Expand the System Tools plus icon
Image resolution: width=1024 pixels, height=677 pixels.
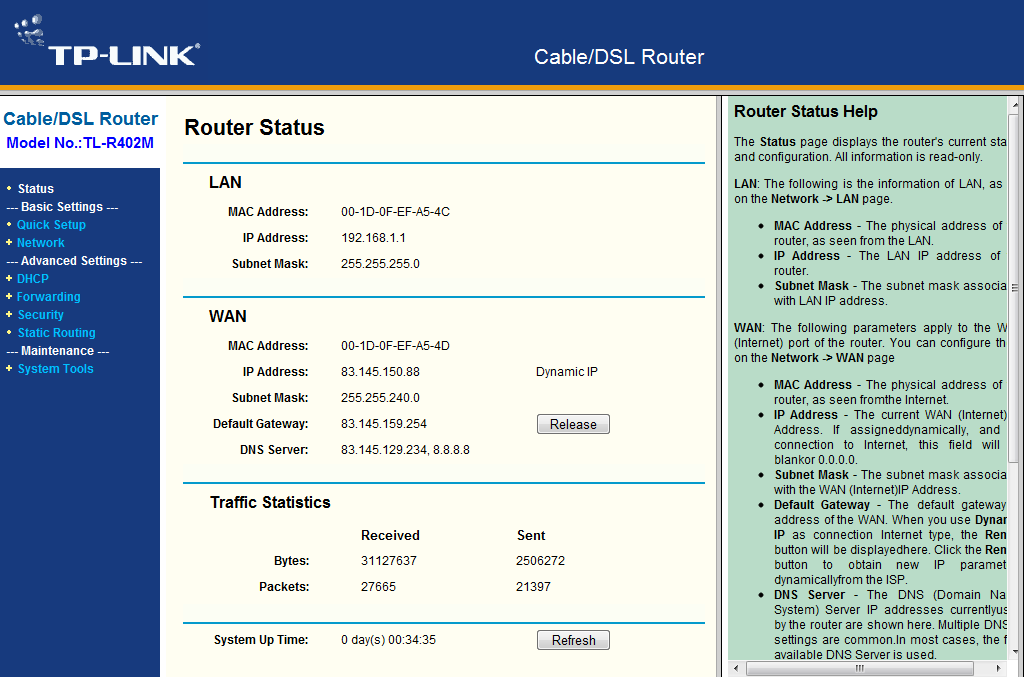(9, 368)
